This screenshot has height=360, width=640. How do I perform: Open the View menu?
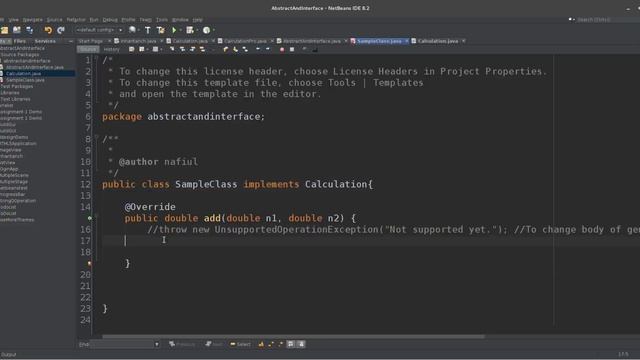click(13, 20)
